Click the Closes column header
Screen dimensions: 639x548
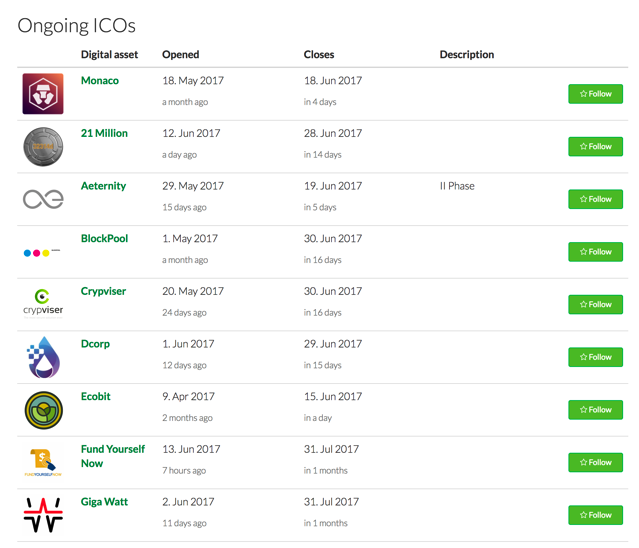click(x=319, y=55)
